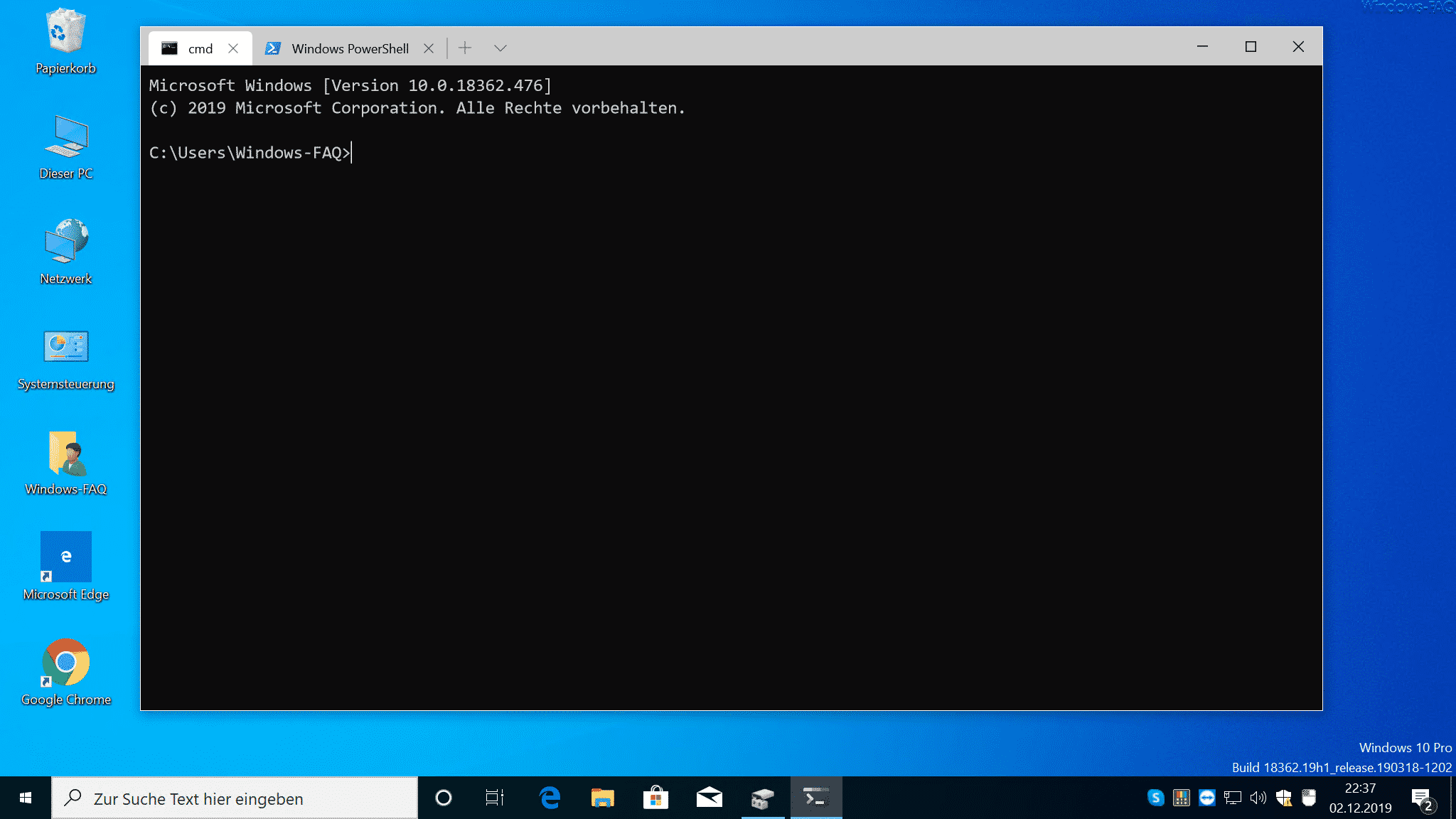The width and height of the screenshot is (1456, 819).
Task: Close the cmd tab
Action: pos(234,48)
